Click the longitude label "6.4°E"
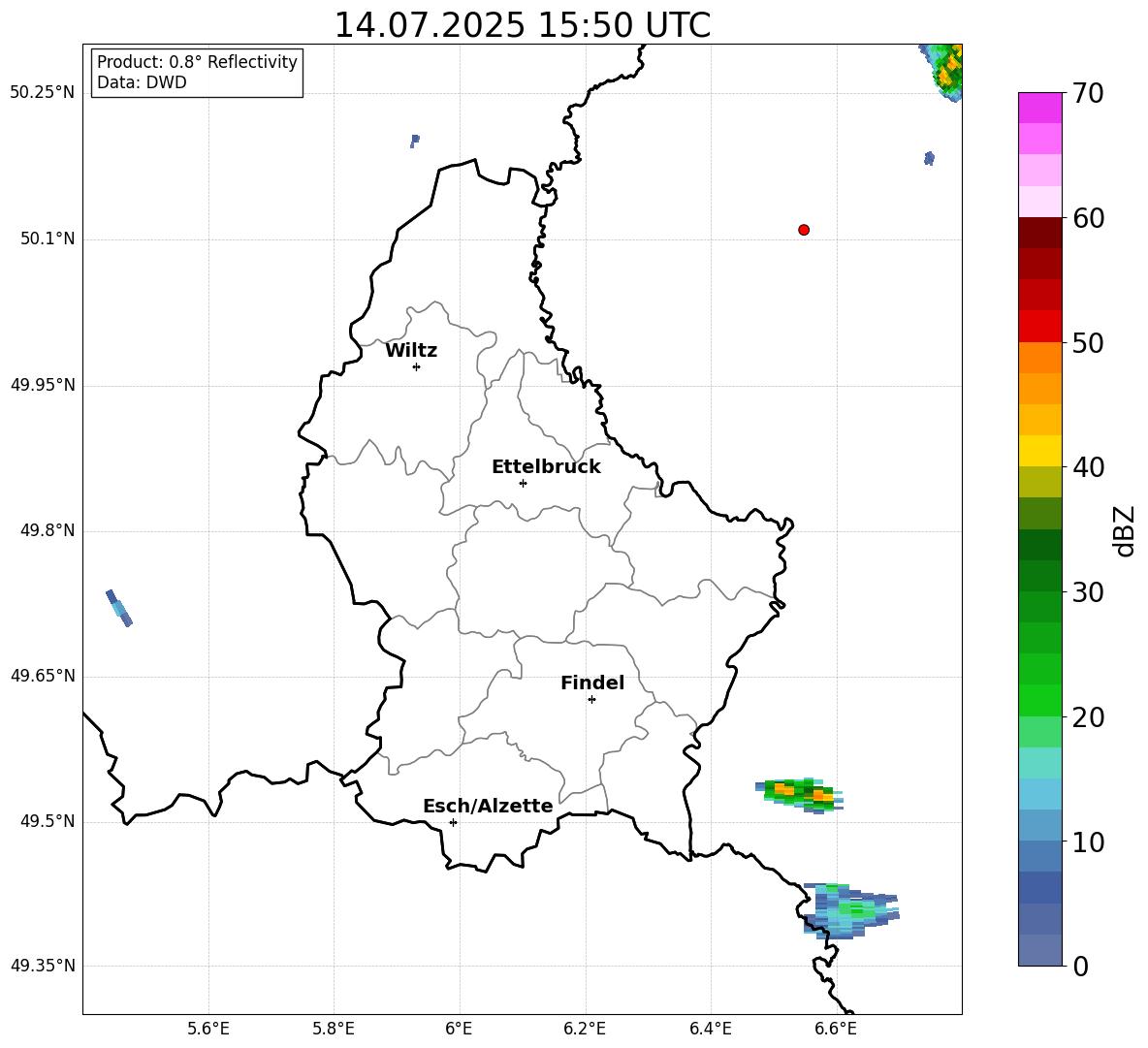This screenshot has height=1048, width=1148. pos(710,1029)
